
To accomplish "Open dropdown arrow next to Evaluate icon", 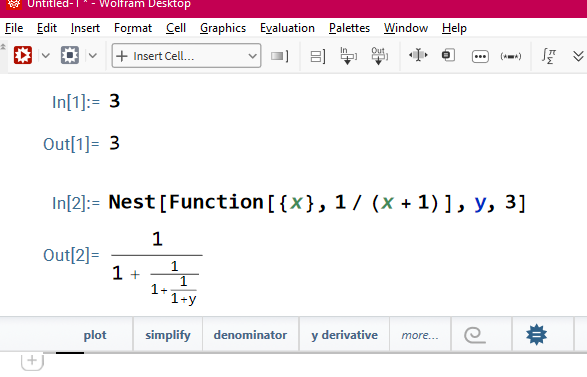I will coord(46,56).
